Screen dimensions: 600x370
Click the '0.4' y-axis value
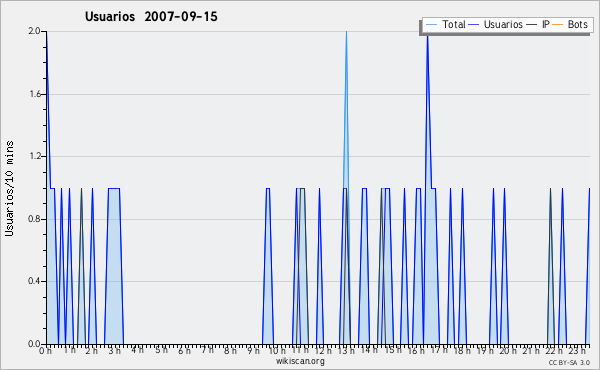pos(34,281)
